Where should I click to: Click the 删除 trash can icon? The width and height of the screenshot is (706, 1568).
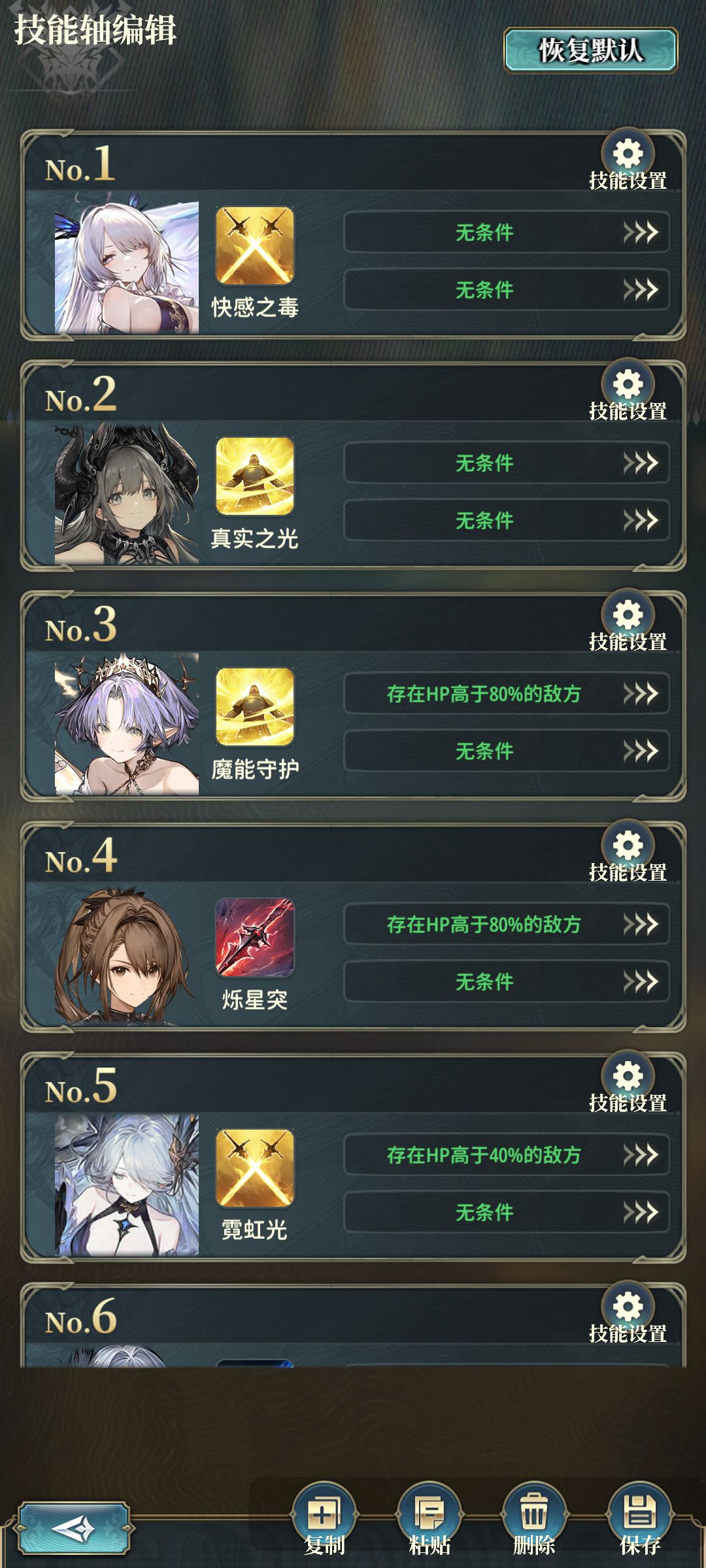click(x=533, y=1512)
